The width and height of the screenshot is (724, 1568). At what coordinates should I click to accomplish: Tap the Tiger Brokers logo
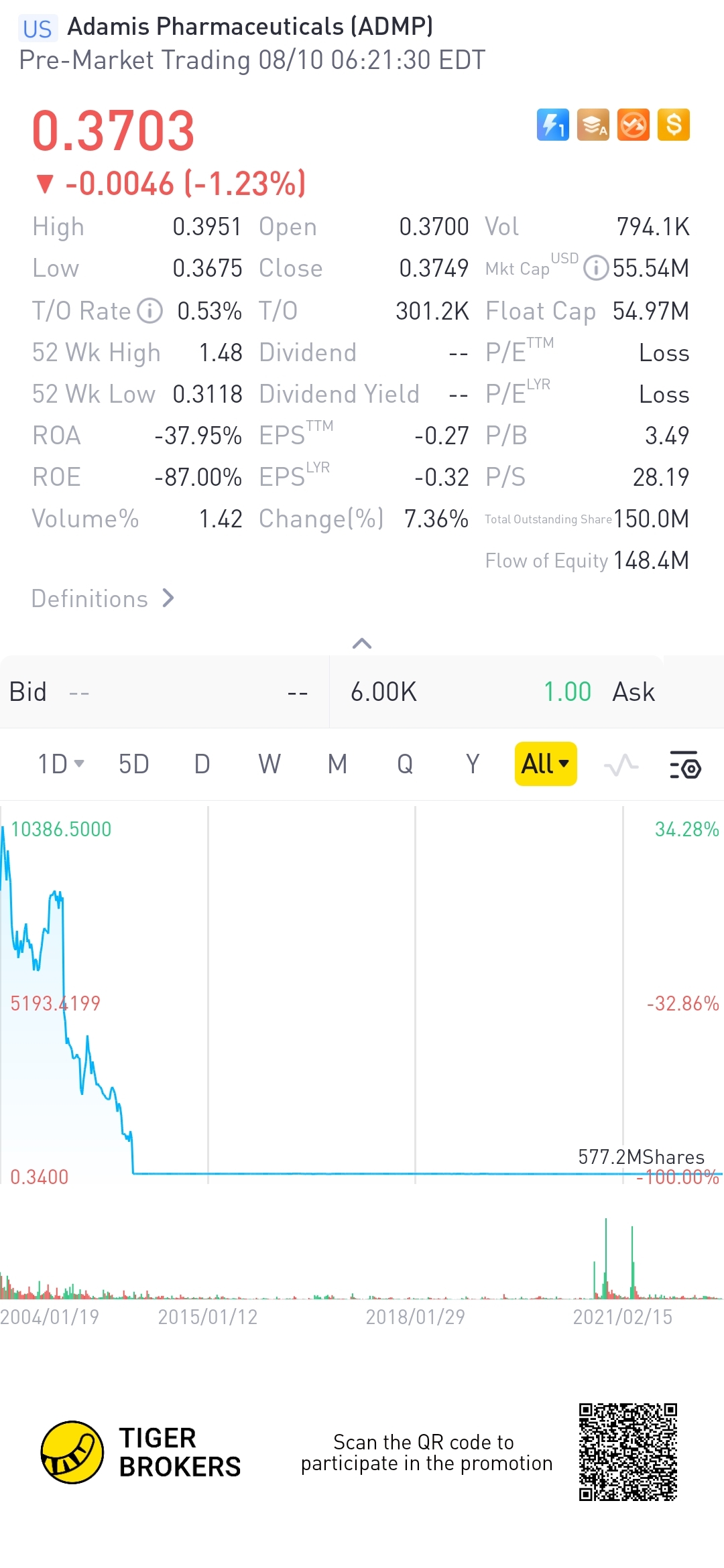(72, 1452)
